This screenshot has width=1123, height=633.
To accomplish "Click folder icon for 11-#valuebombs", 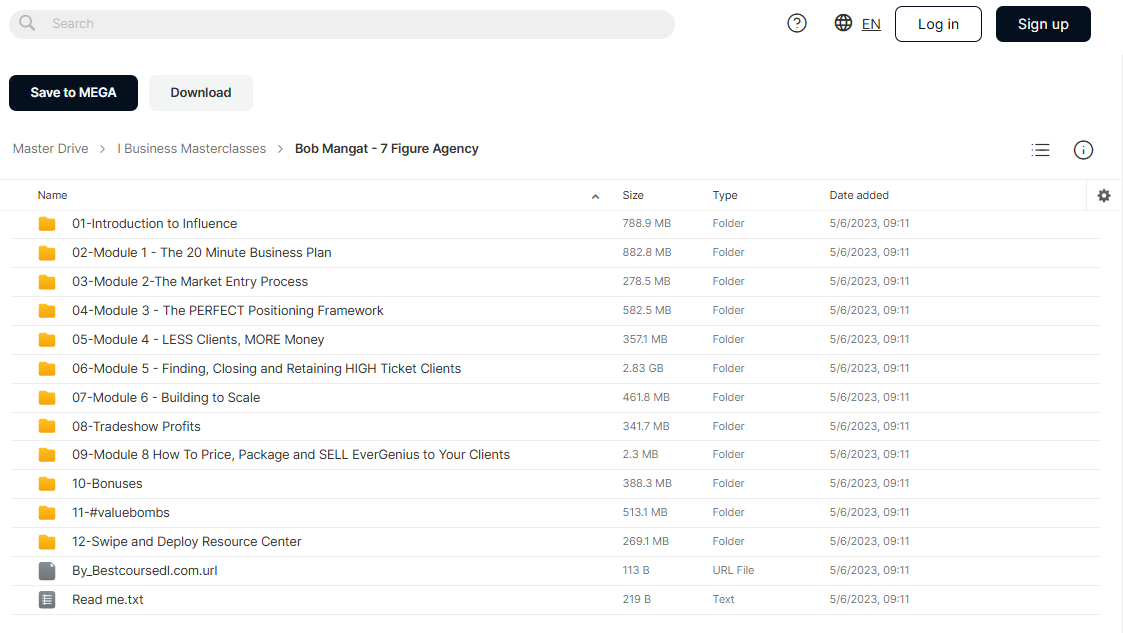I will point(47,513).
